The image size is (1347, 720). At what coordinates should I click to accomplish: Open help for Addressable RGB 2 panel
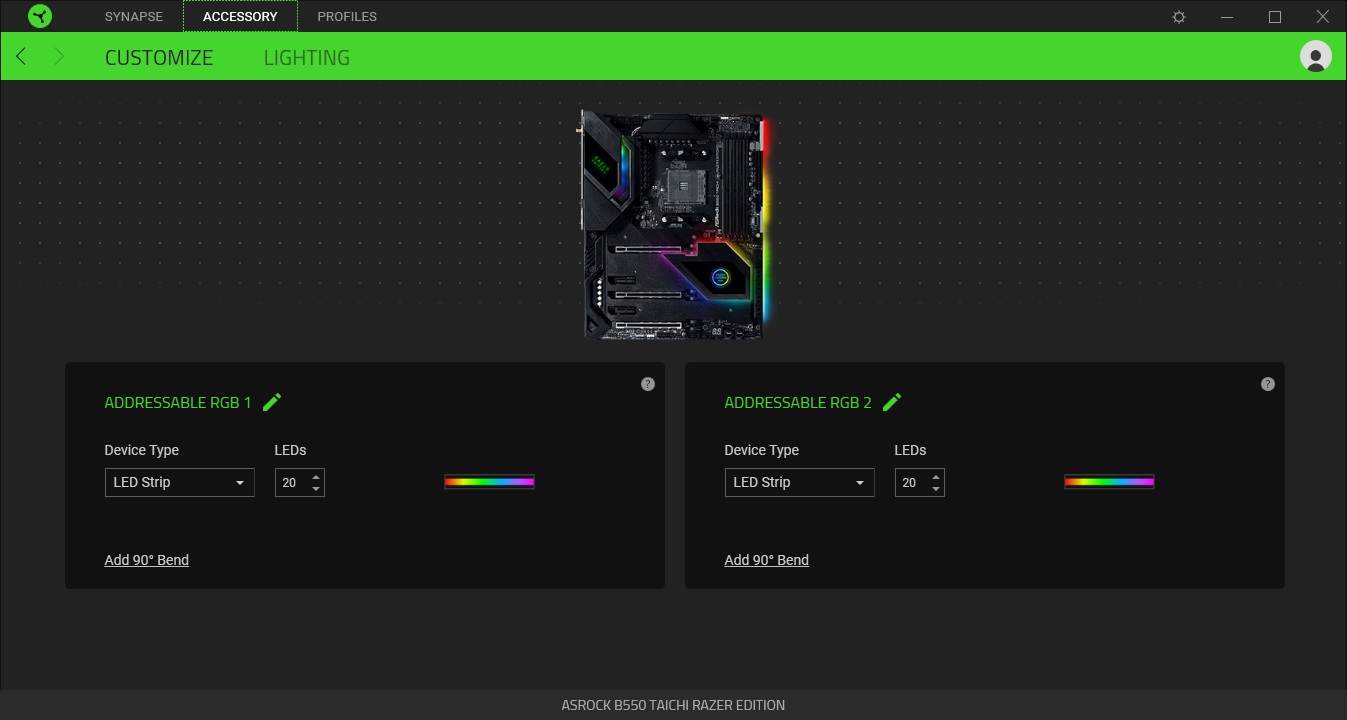click(x=1268, y=384)
